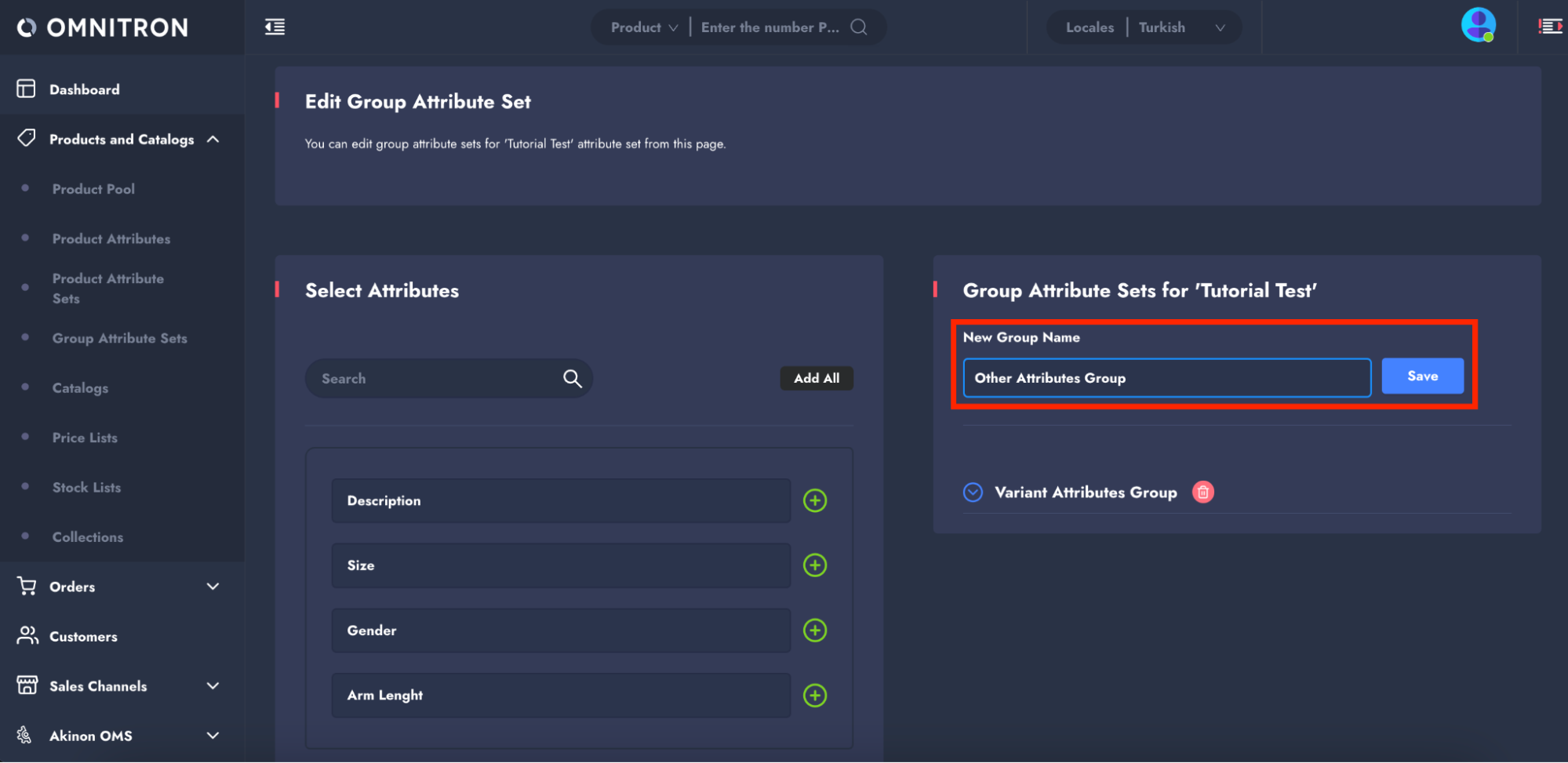The width and height of the screenshot is (1568, 763).
Task: Expand the Variant Attributes Group chevron
Action: click(973, 492)
